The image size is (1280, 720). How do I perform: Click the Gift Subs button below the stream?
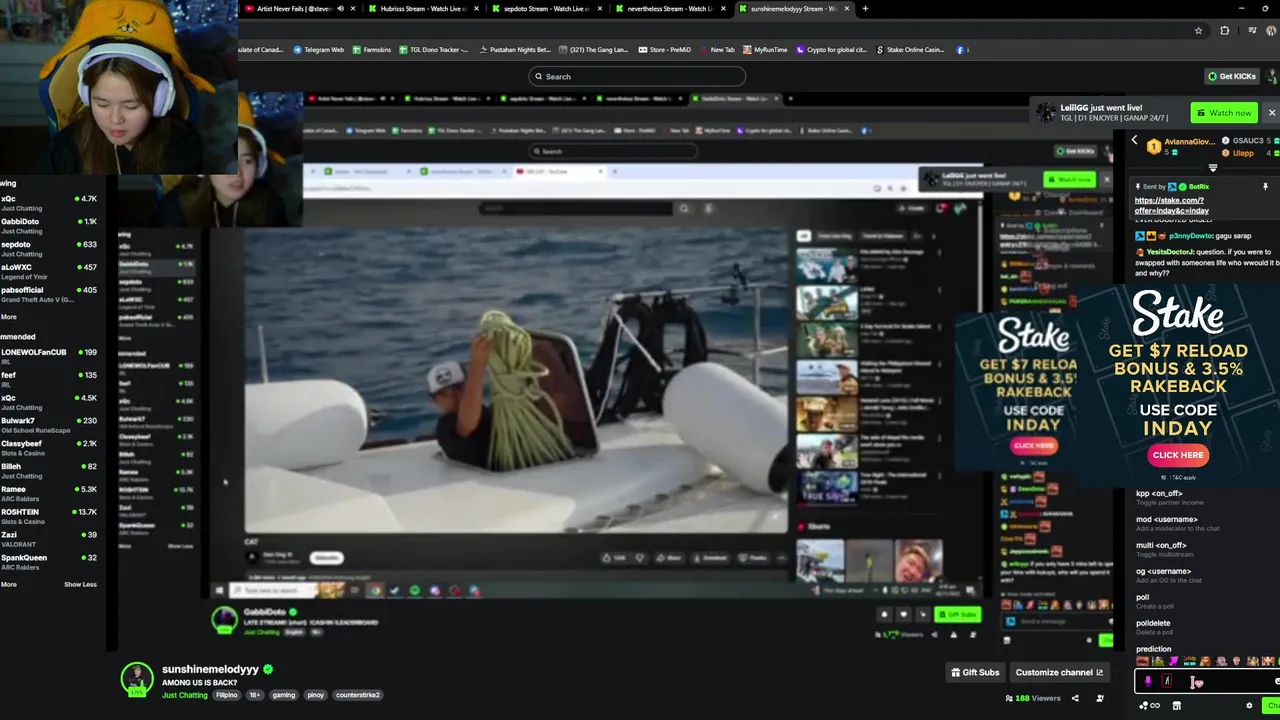[974, 673]
